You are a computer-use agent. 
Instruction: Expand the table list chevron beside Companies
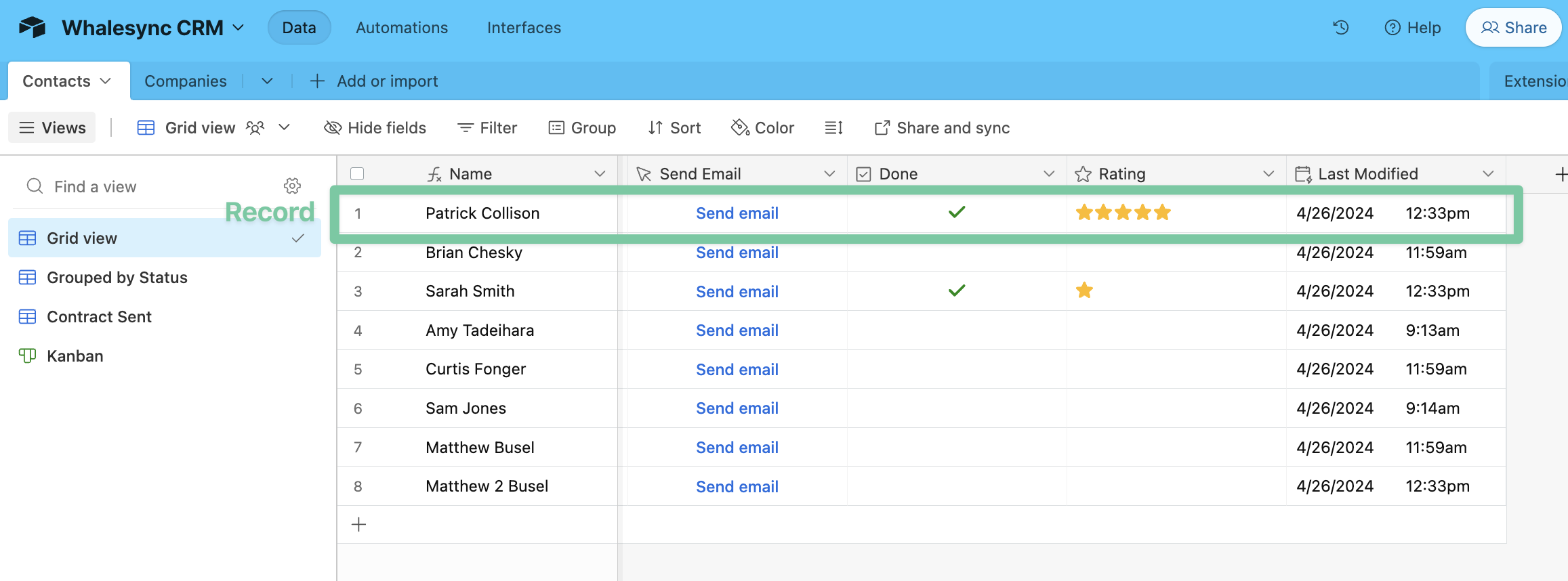click(x=267, y=81)
